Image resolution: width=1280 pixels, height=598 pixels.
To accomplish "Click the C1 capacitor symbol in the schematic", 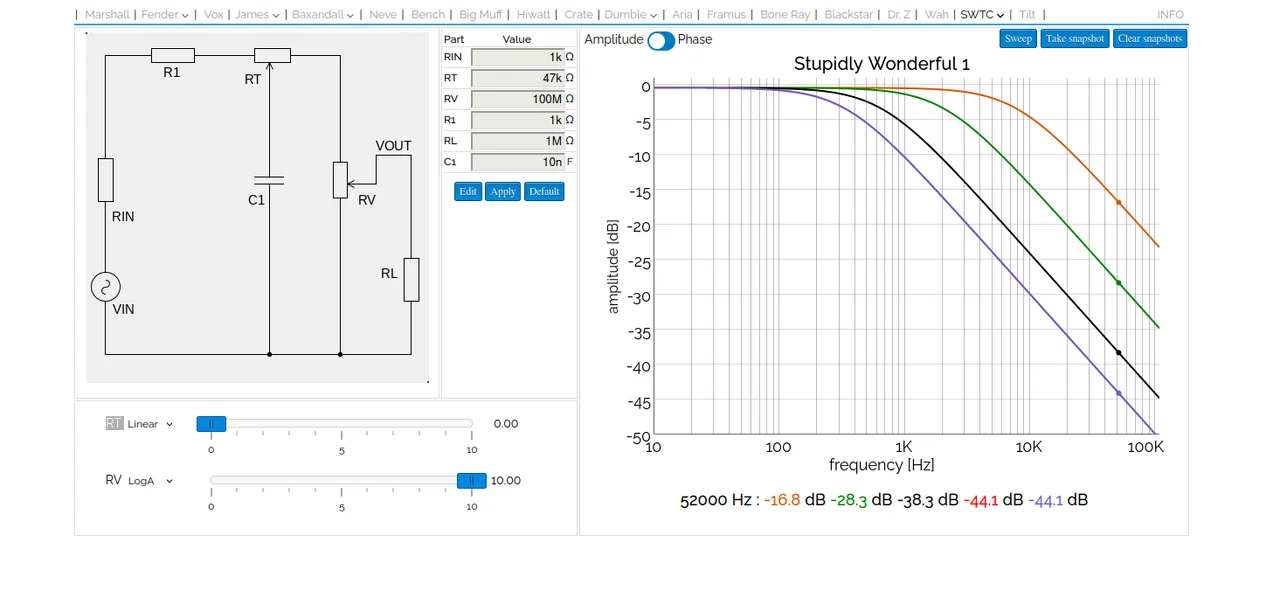I will pos(269,181).
